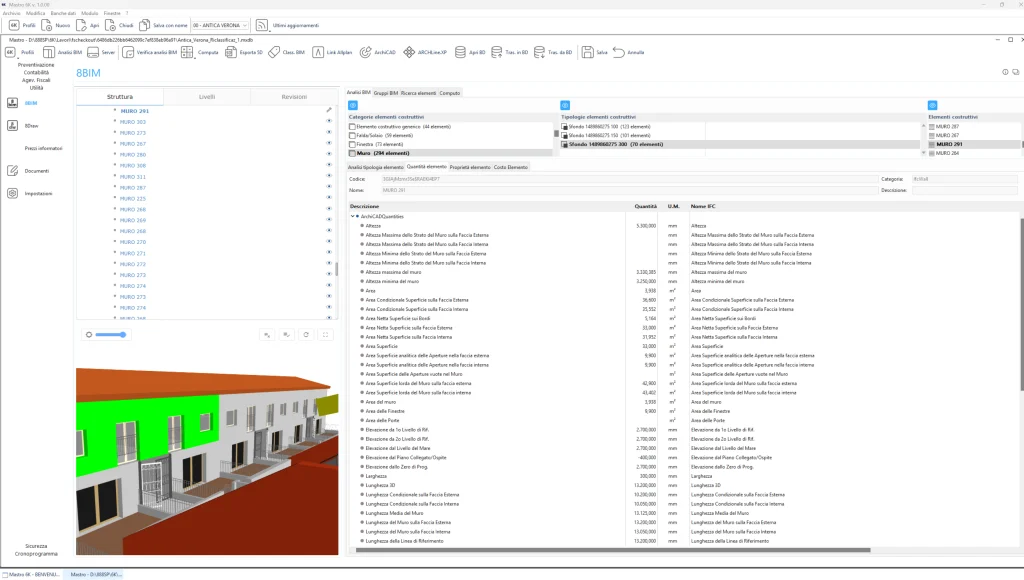Open the Class. BIM tag icon
Screen dimensions: 1024x580
coord(274,52)
